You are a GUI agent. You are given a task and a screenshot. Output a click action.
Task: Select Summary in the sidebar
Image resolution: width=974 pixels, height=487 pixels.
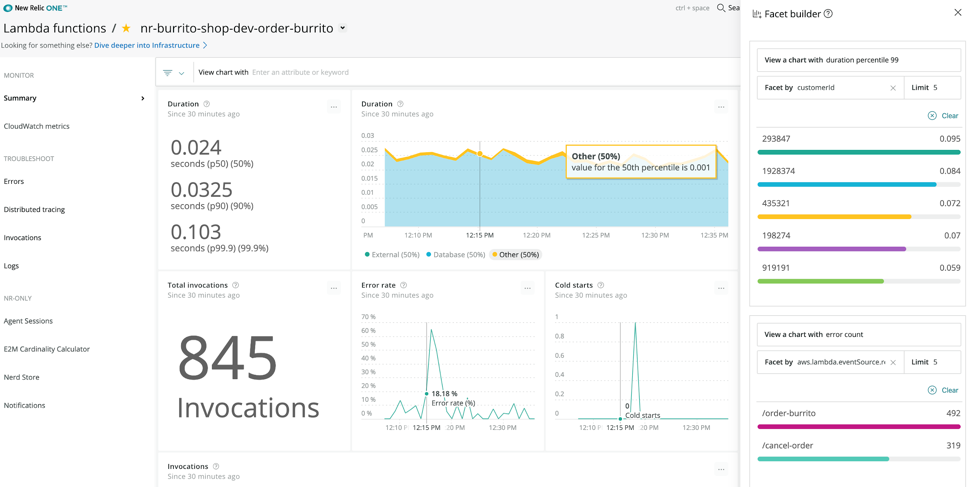(20, 98)
